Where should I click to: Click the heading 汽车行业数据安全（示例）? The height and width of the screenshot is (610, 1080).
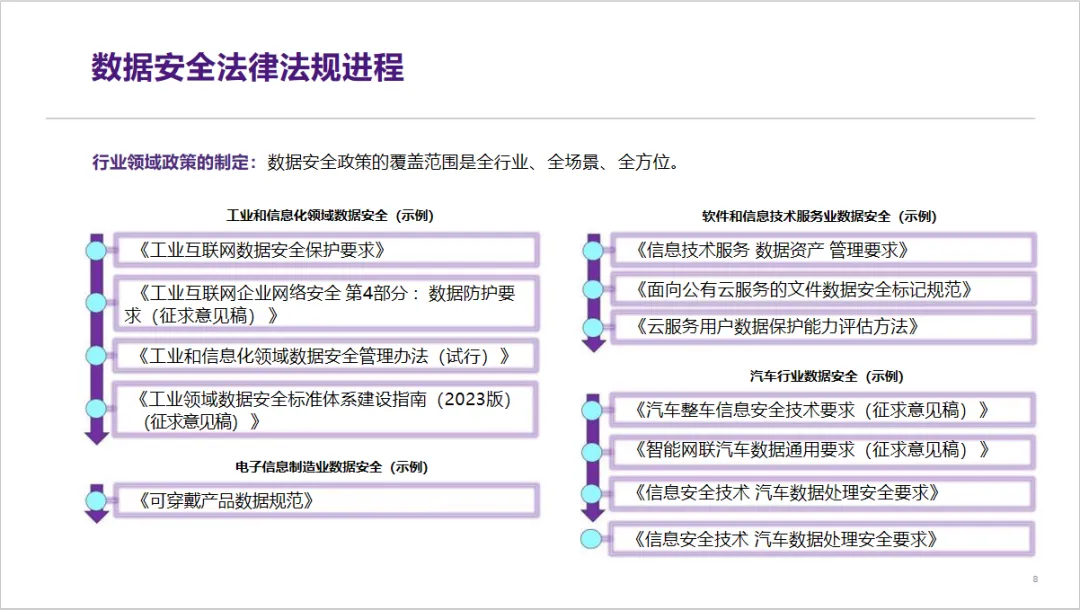tap(827, 376)
